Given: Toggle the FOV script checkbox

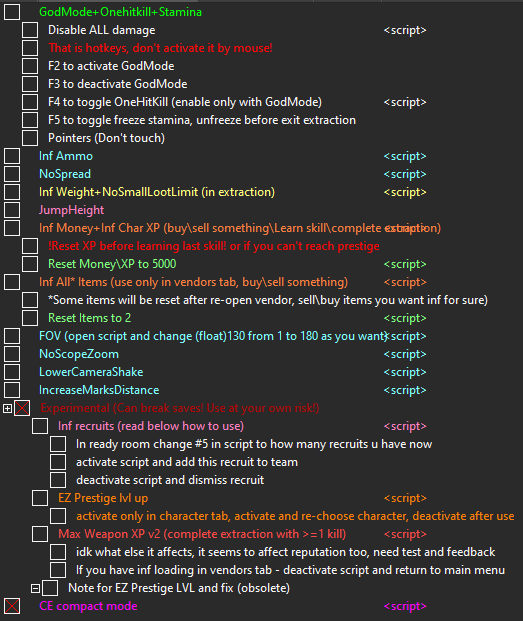Looking at the screenshot, I should 12,336.
